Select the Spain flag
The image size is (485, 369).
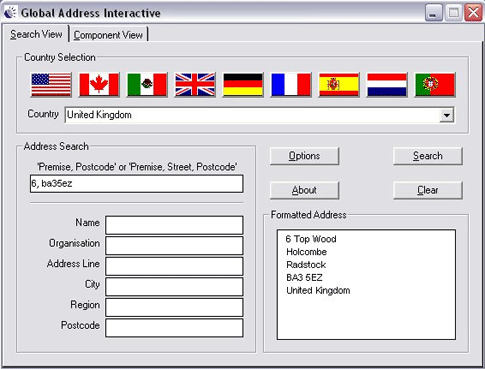339,85
